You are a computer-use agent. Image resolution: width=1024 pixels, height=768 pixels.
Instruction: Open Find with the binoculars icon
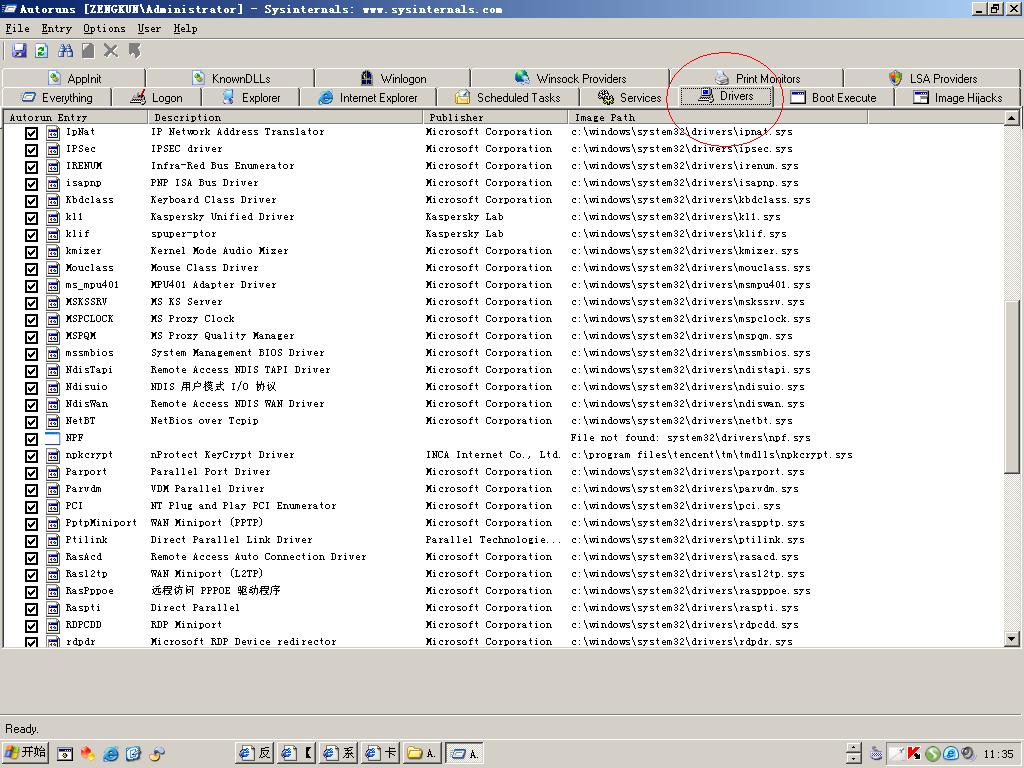click(x=65, y=51)
